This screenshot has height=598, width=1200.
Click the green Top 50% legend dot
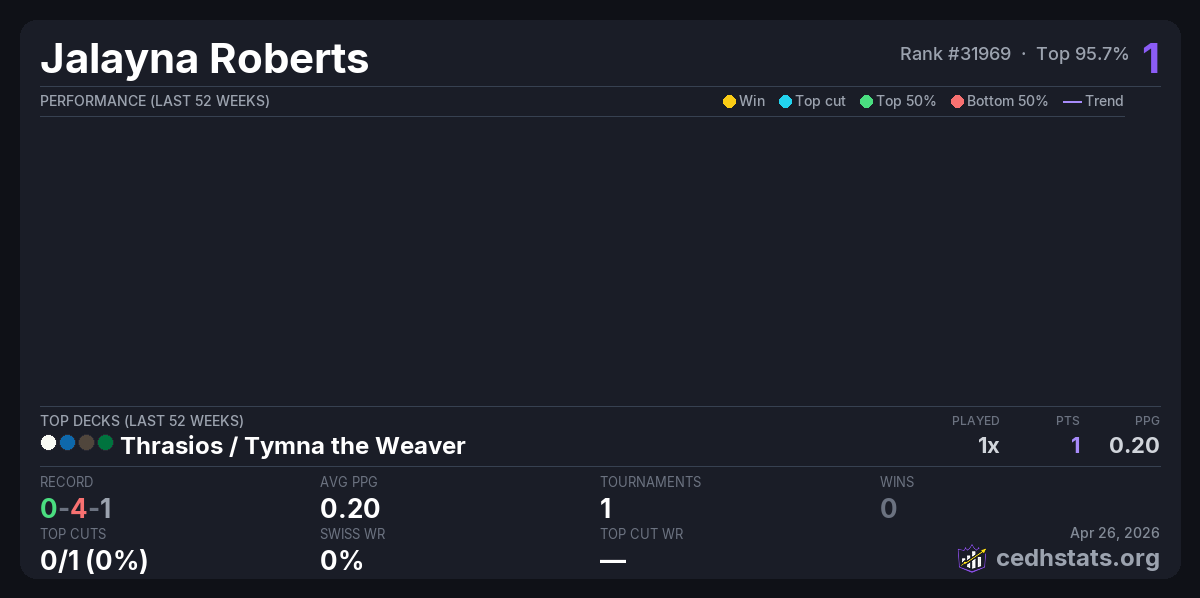[866, 101]
